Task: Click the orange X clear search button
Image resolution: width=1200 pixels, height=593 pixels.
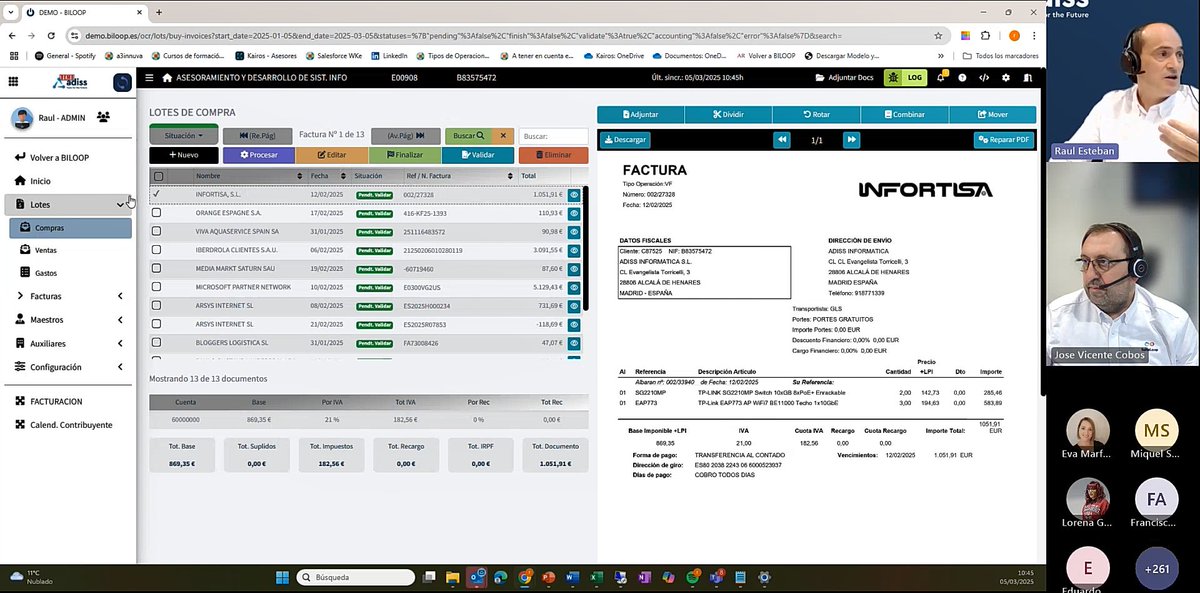Action: tap(503, 135)
